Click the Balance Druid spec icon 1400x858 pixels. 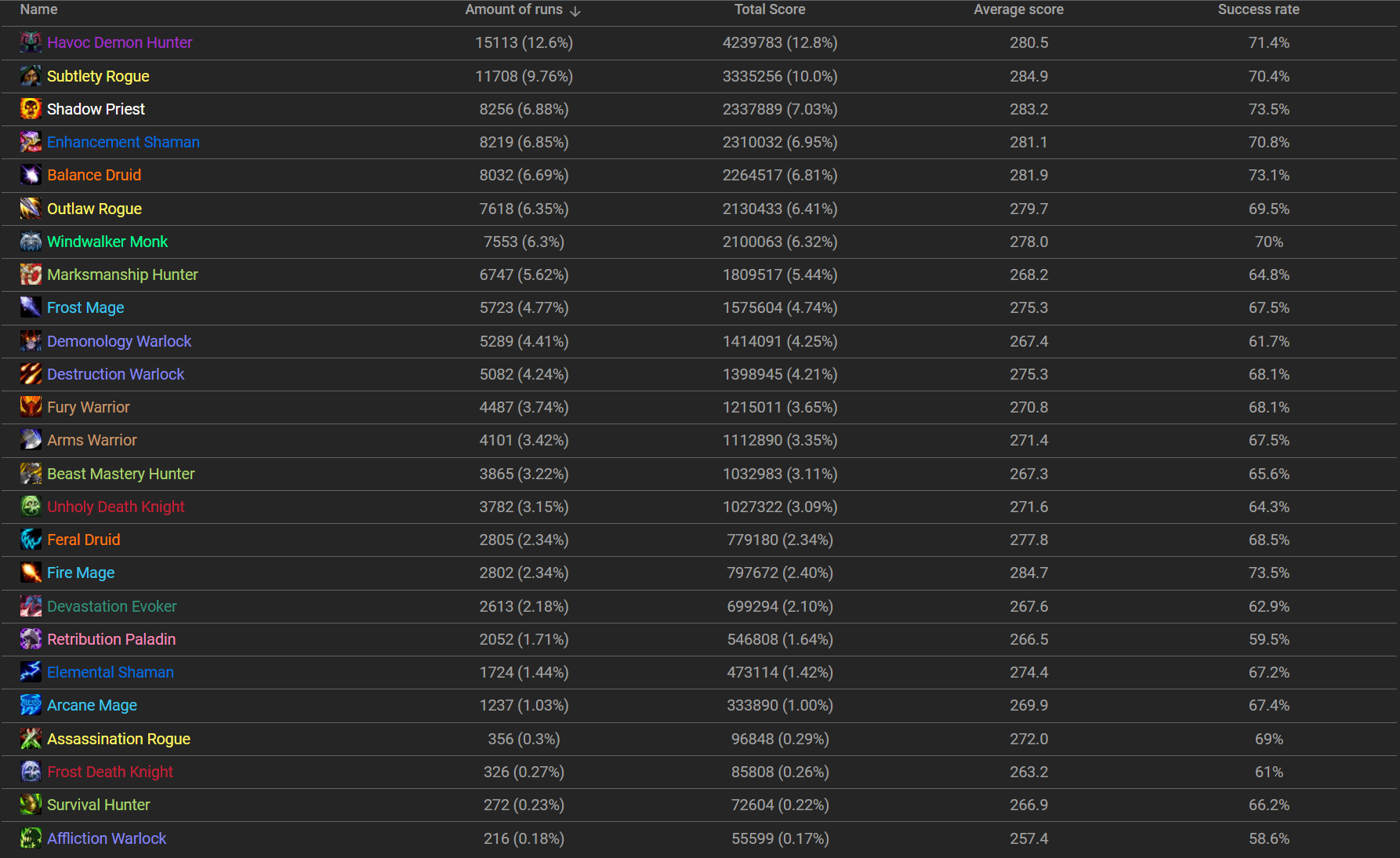(x=31, y=175)
